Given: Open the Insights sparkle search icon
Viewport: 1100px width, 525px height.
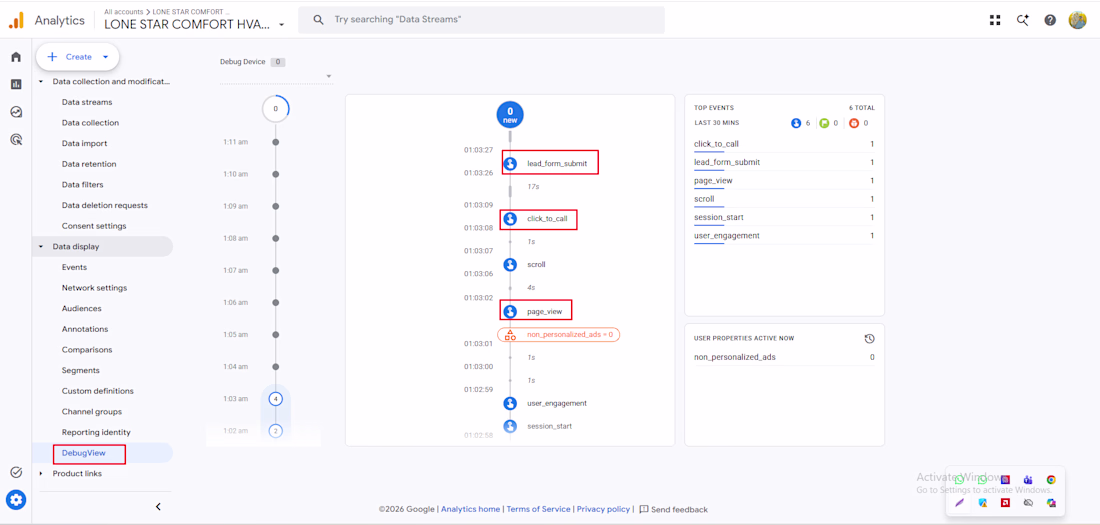Looking at the screenshot, I should [1023, 20].
